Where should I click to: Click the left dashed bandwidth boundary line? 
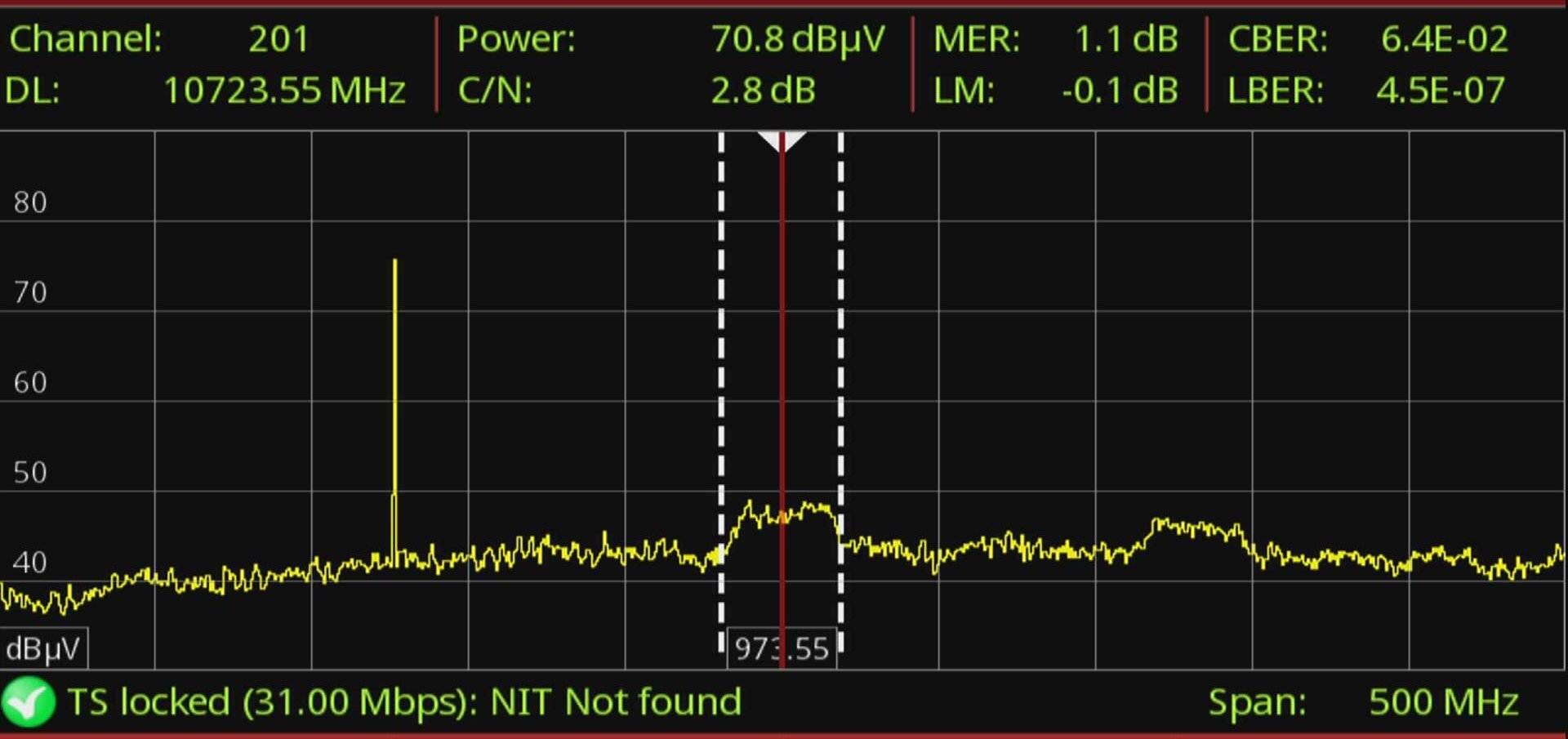721,367
